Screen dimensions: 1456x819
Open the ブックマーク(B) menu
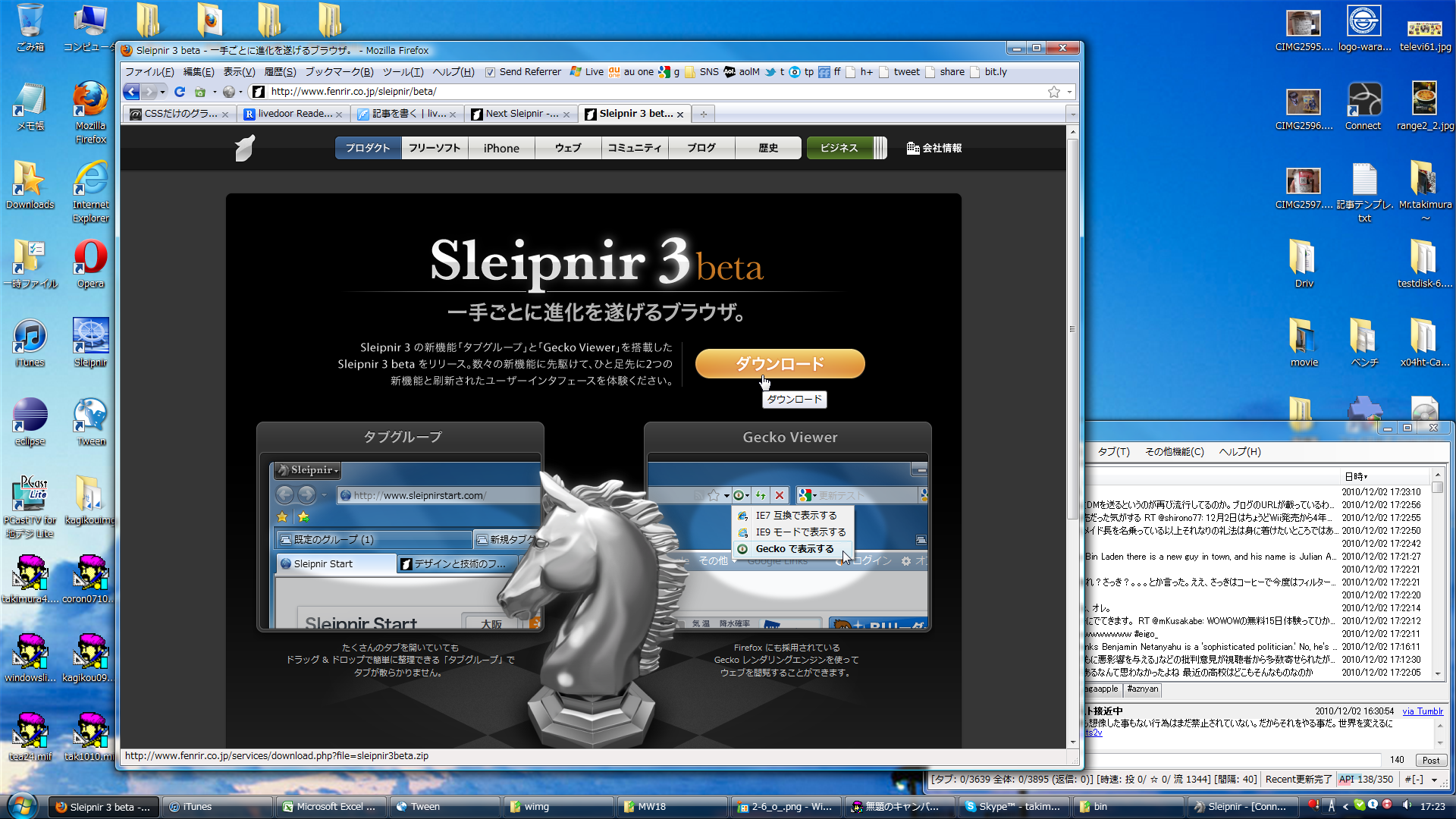pos(339,72)
